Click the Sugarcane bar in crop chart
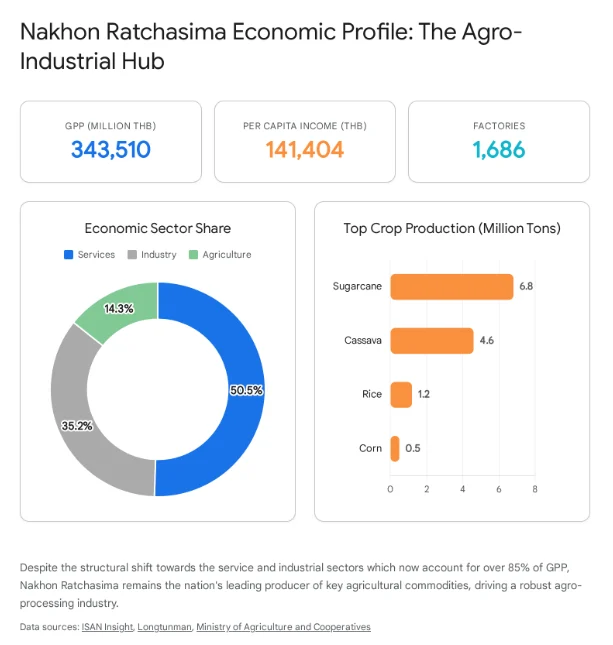This screenshot has width=613, height=645. (452, 287)
